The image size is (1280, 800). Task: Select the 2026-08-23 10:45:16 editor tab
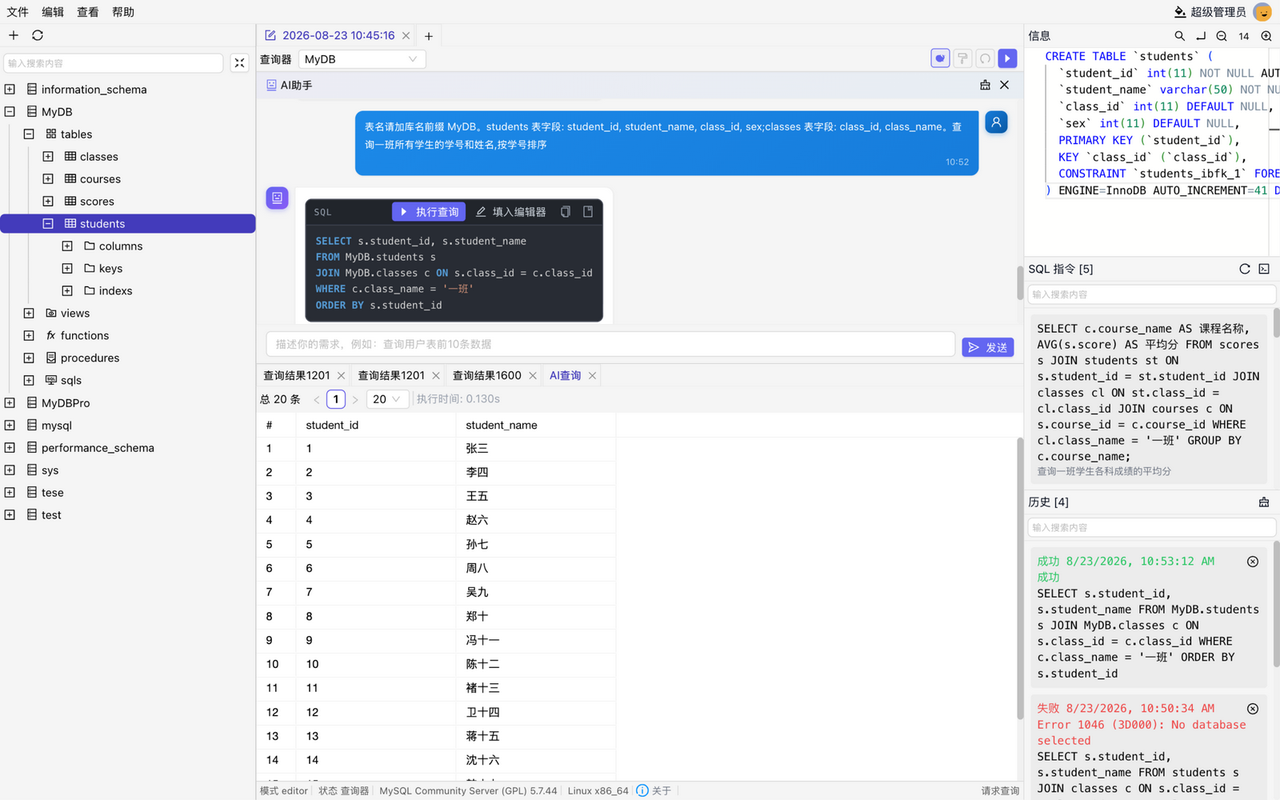(338, 36)
